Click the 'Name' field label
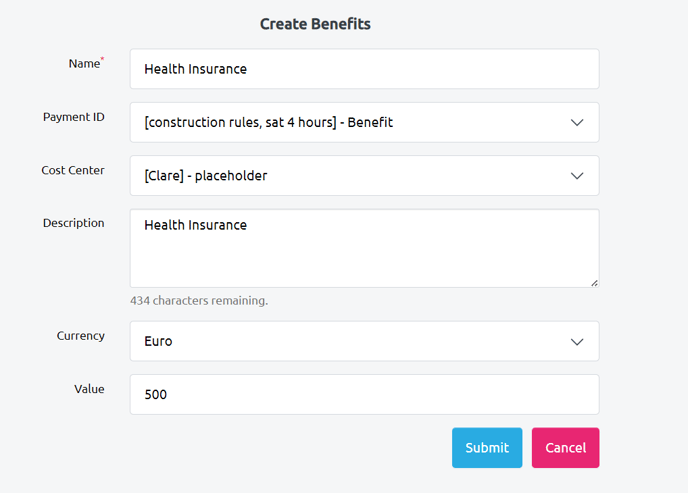 pos(84,64)
